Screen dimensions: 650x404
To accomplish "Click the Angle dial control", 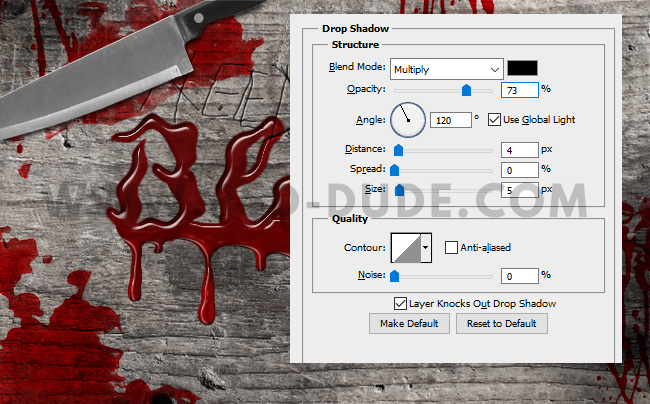I will pyautogui.click(x=408, y=120).
